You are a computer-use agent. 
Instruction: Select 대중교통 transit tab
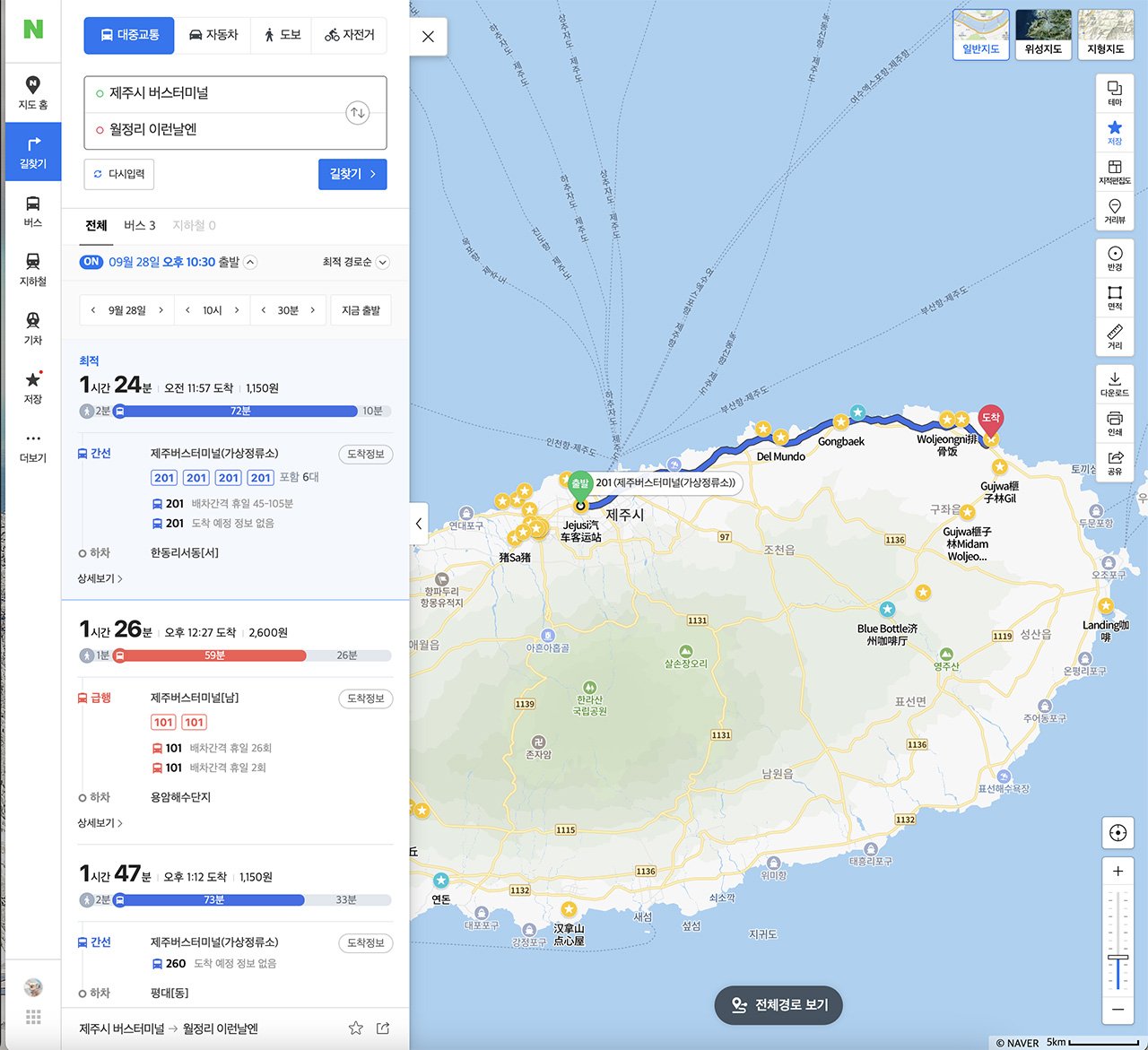pyautogui.click(x=130, y=35)
